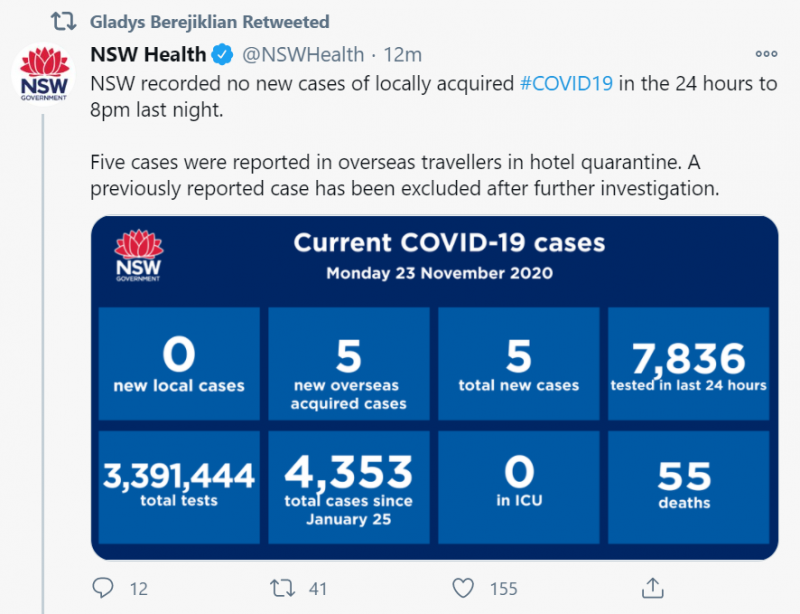Open the @NSWHealth handle
Screen dimensions: 800x614
pyautogui.click(x=303, y=55)
